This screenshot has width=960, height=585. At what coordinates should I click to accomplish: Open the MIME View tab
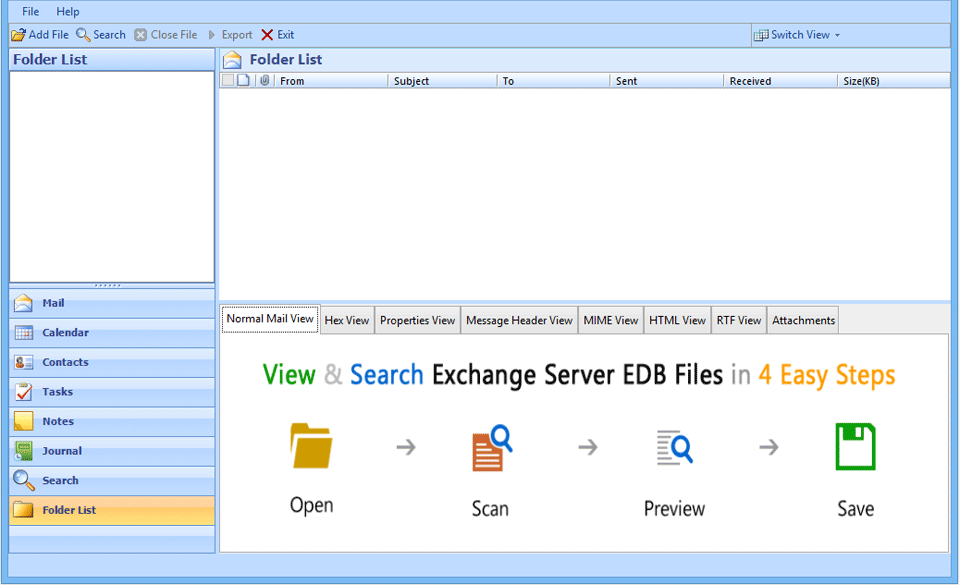pyautogui.click(x=610, y=320)
